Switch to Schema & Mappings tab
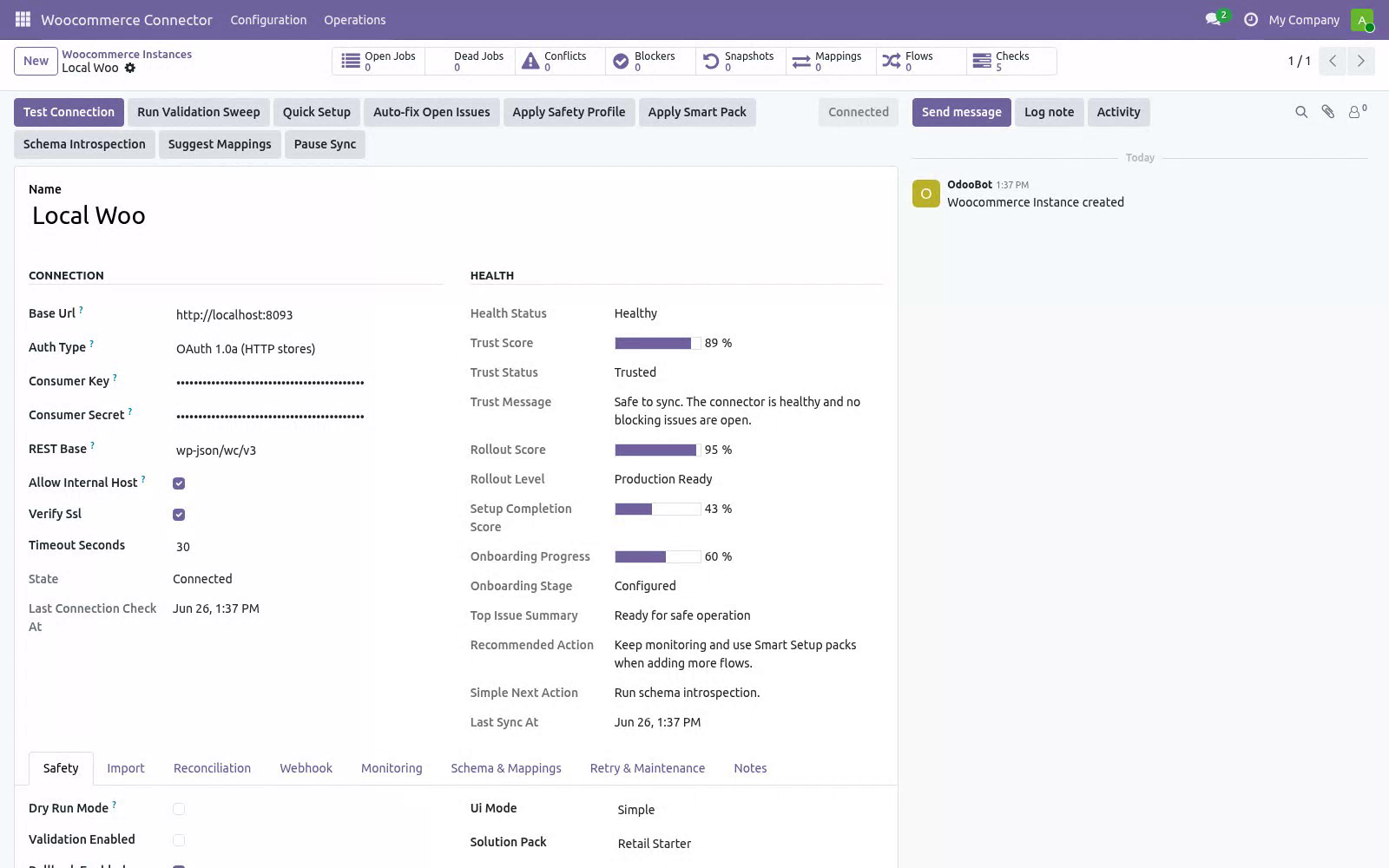This screenshot has height=868, width=1389. (506, 768)
